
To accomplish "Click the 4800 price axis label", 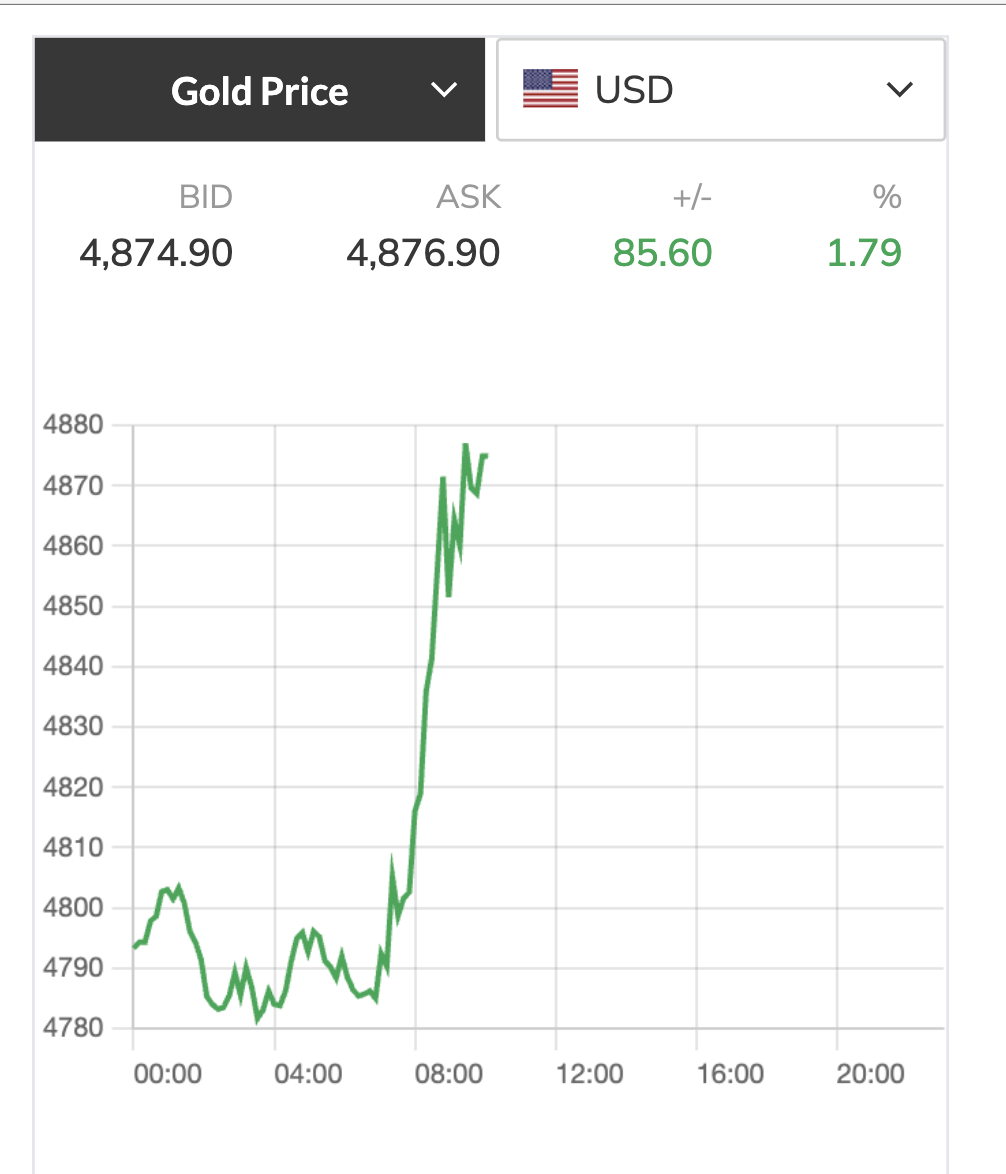I will 74,908.
